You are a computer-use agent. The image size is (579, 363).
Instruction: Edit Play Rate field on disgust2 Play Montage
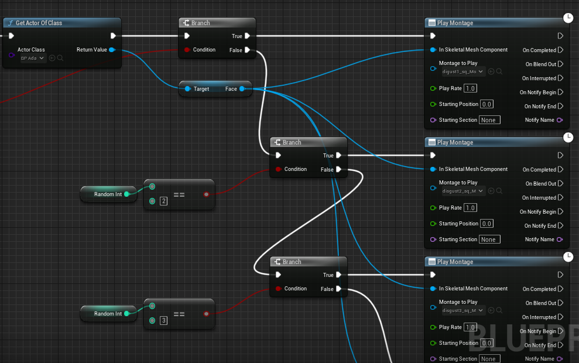(x=470, y=208)
